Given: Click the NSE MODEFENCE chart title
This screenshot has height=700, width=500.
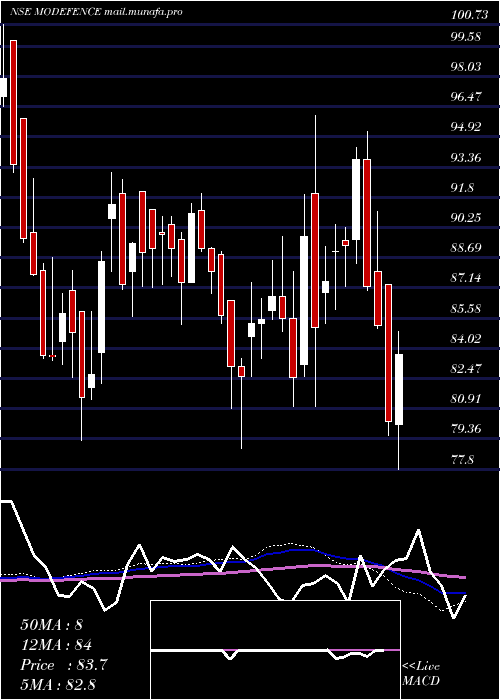Looking at the screenshot, I should coord(96,12).
